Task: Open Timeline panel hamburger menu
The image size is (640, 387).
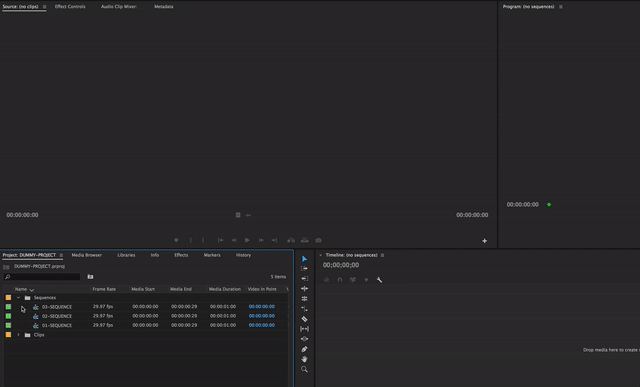Action: (x=382, y=255)
